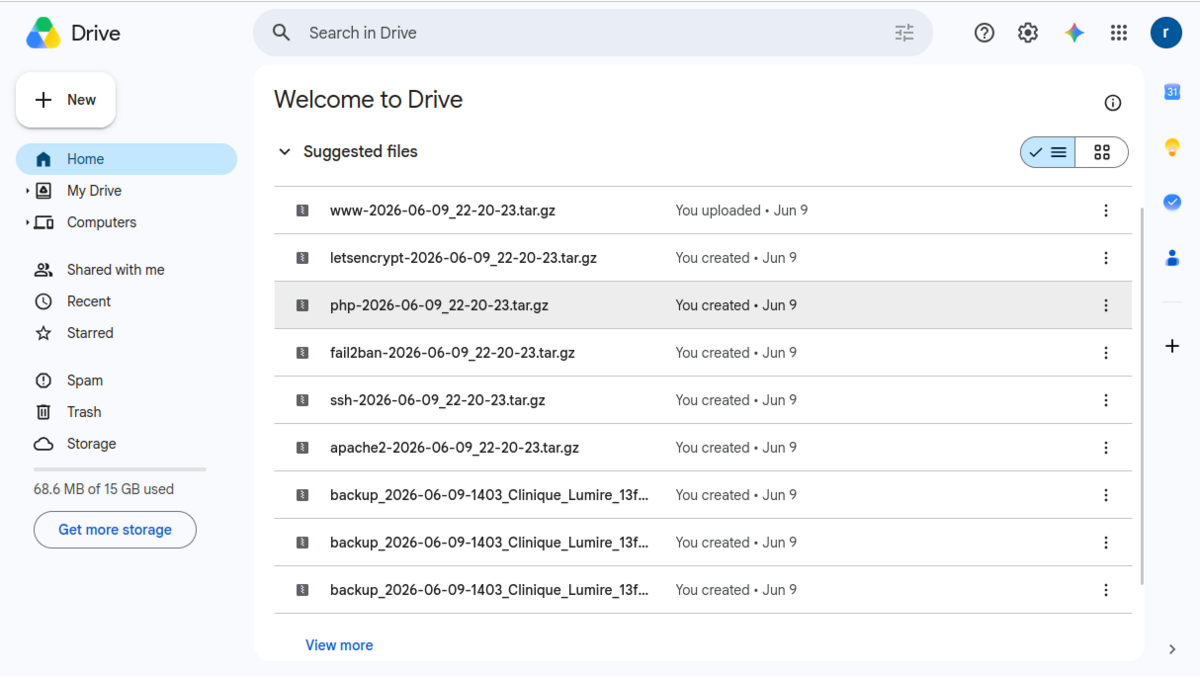The width and height of the screenshot is (1200, 676).
Task: Expand My Drive tree arrow
Action: click(x=27, y=191)
